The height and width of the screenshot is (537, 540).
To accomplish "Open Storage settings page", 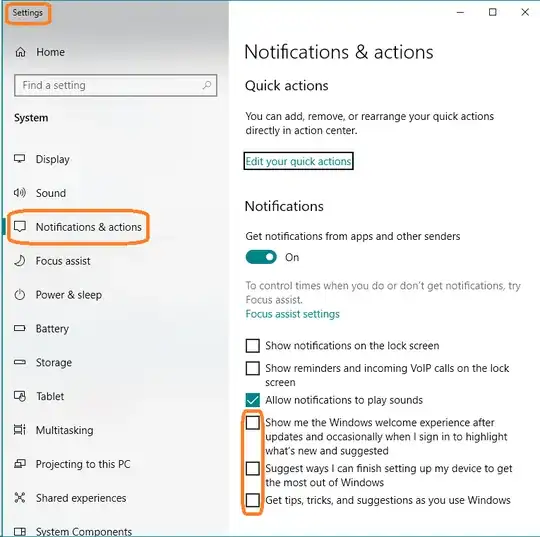I will 54,362.
